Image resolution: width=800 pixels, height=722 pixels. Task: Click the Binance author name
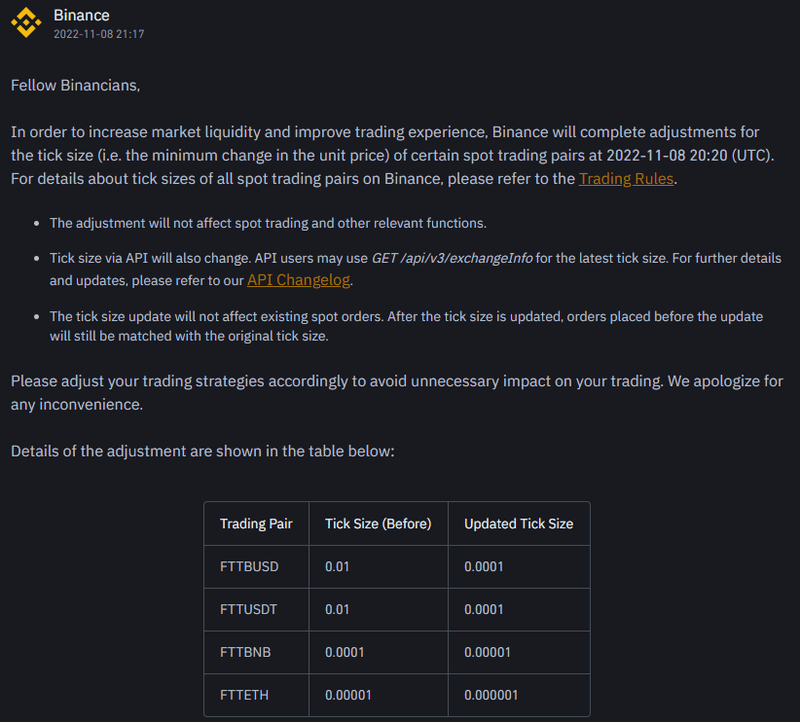coord(81,15)
